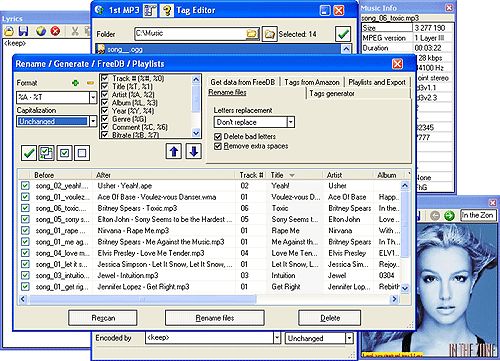Click the Artist column header
The image size is (500, 361).
point(347,175)
